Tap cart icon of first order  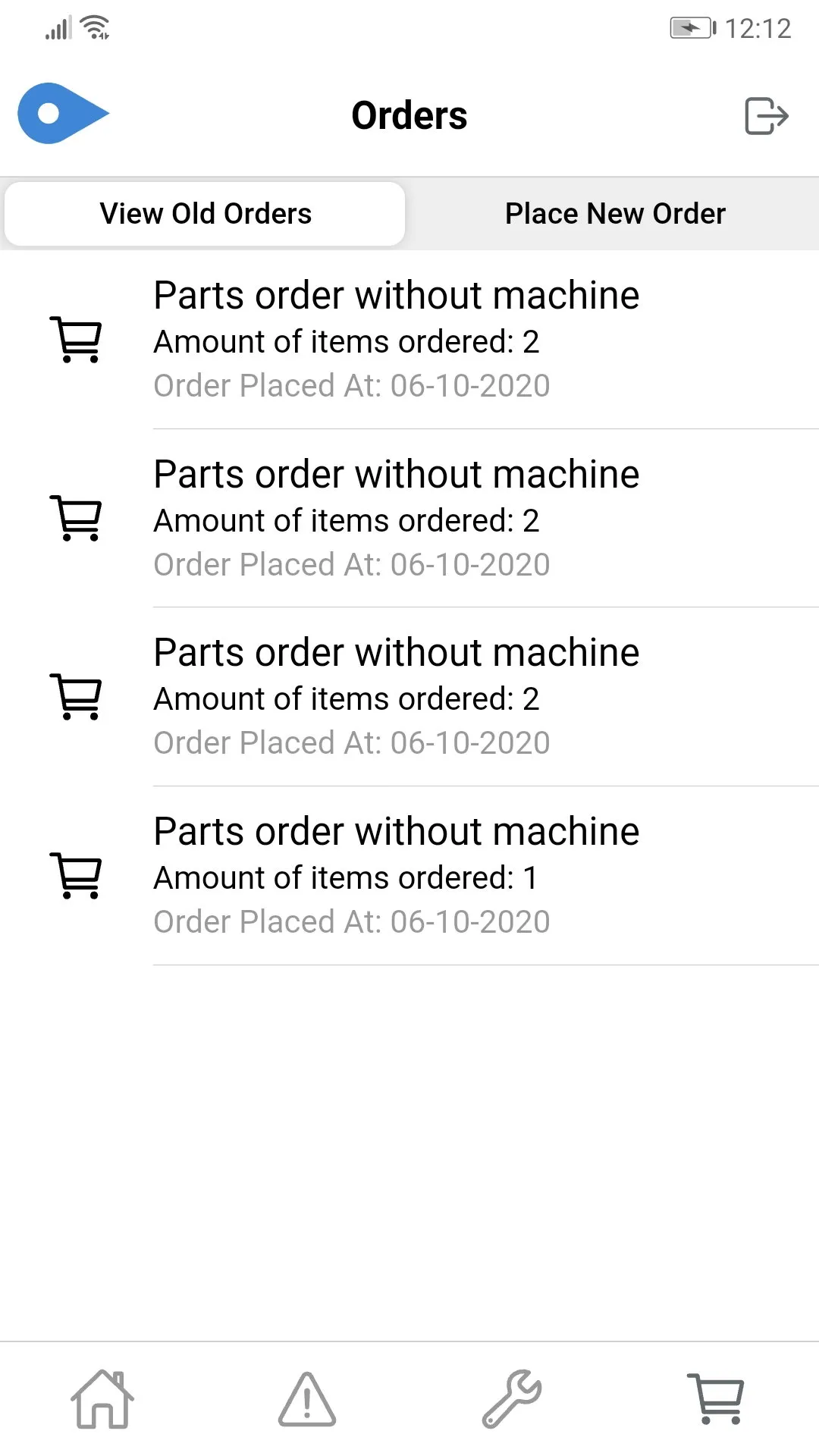coord(76,339)
